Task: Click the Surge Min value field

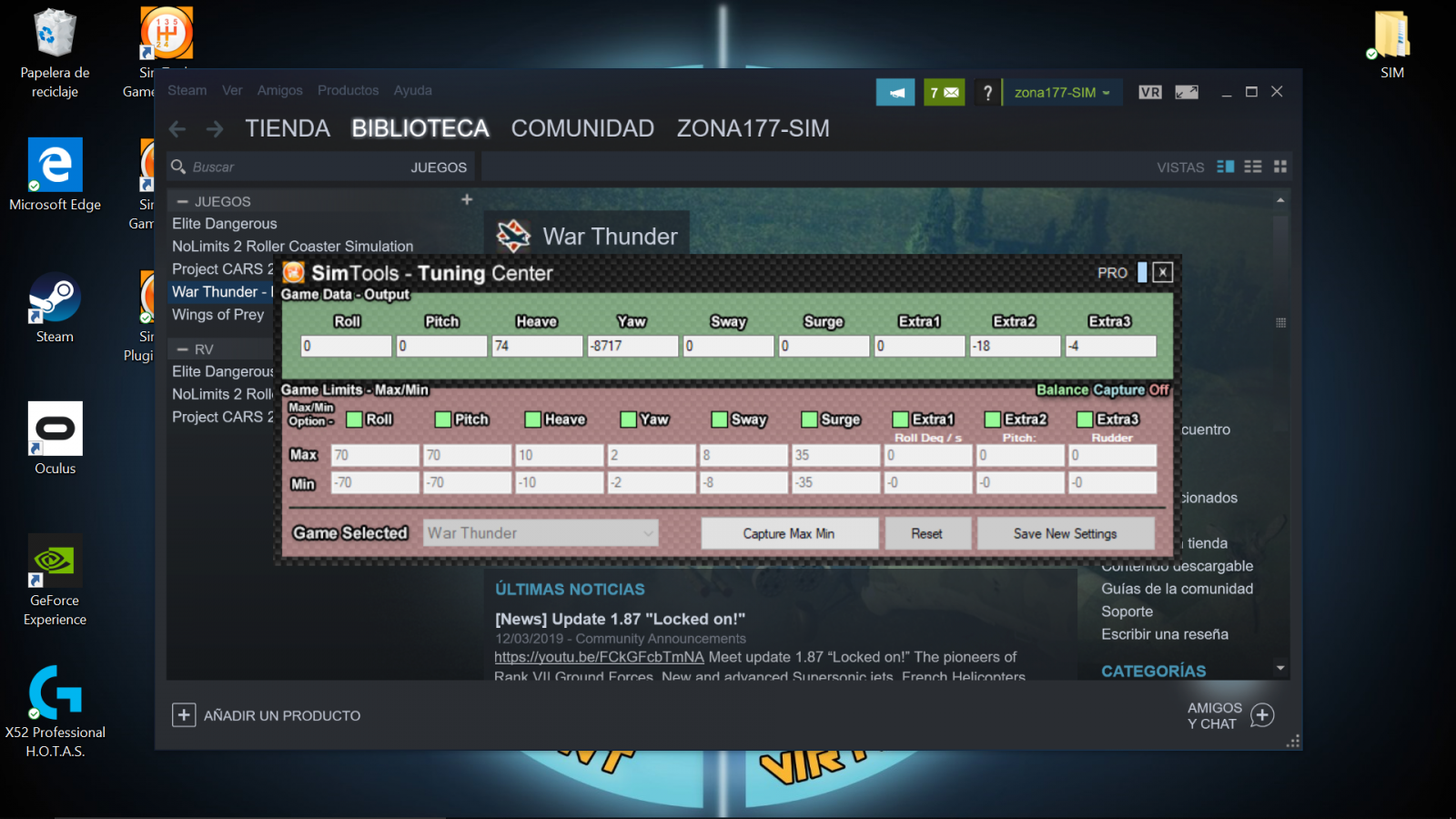Action: [x=835, y=482]
